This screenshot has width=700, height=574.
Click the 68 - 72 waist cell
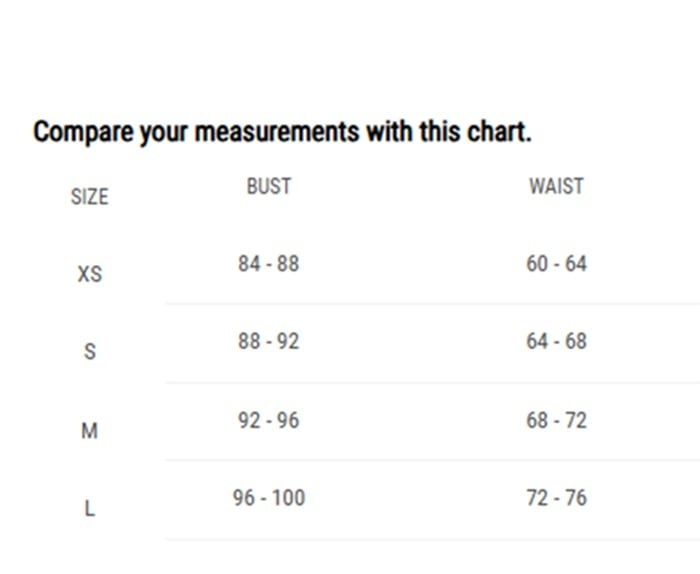[556, 420]
